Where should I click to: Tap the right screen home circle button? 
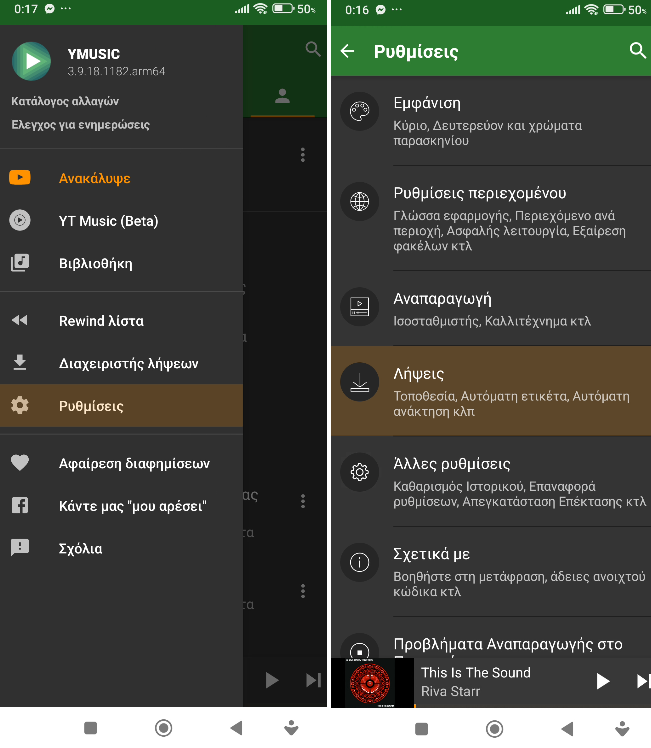pyautogui.click(x=495, y=729)
